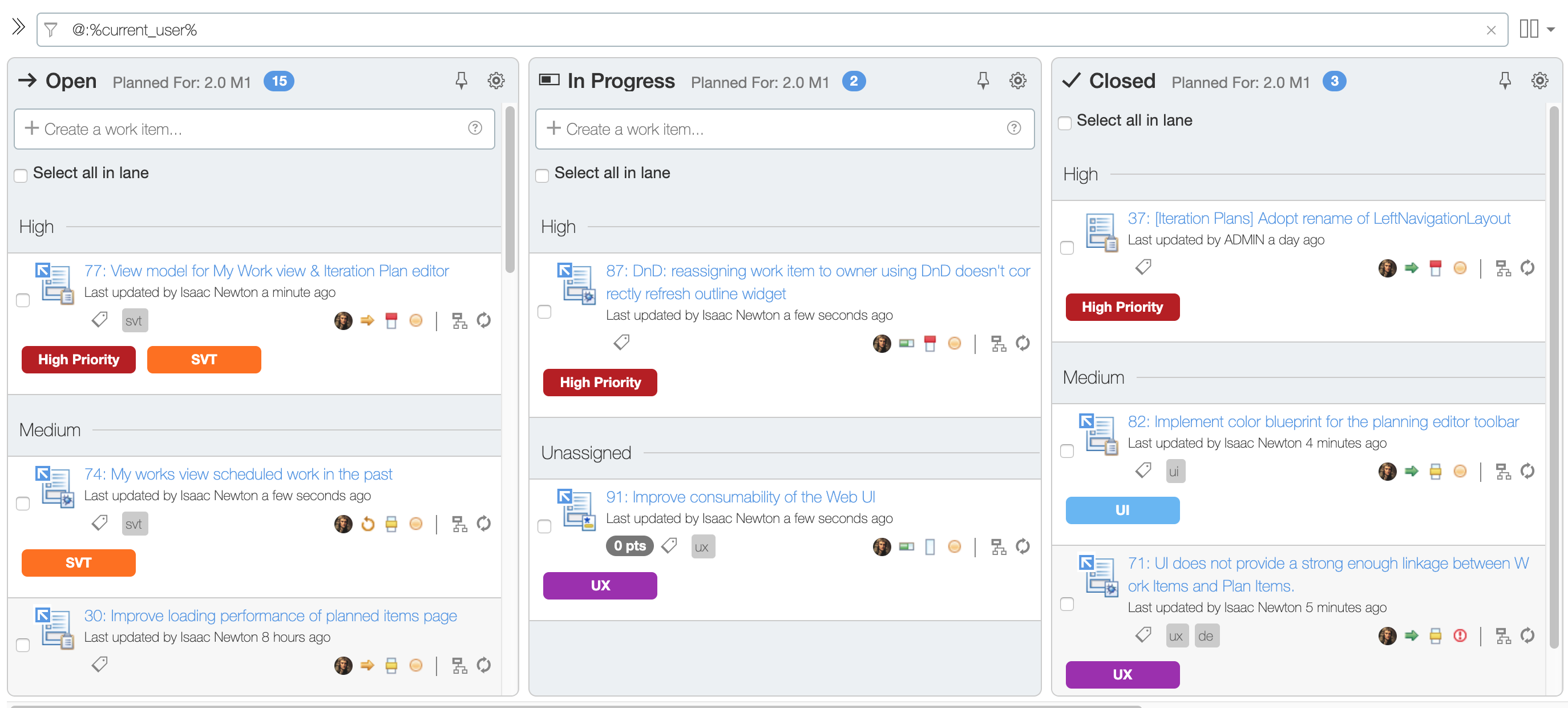Click the refresh icon on item 77
Viewport: 1568px width, 708px height.
pyautogui.click(x=483, y=320)
